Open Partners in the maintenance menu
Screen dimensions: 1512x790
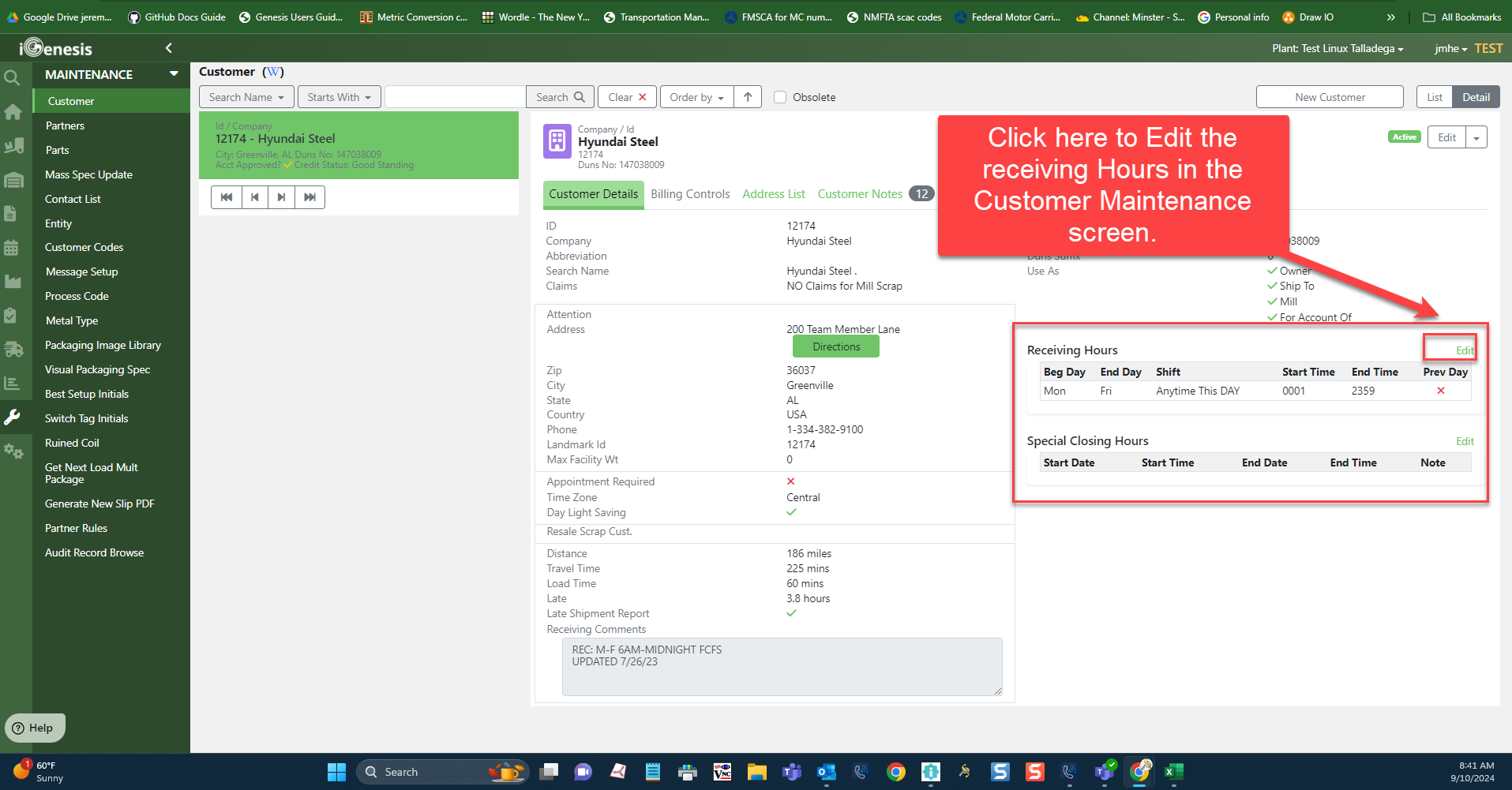pos(65,125)
